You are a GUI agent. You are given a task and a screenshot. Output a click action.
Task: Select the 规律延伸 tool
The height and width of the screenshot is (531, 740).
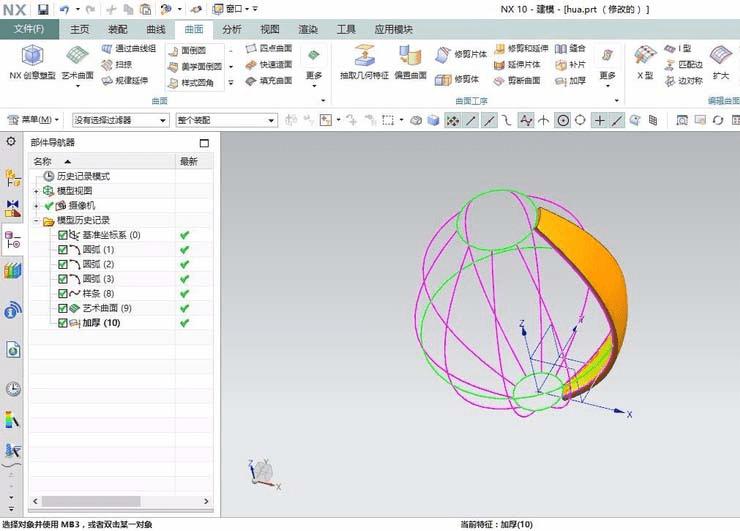point(125,81)
